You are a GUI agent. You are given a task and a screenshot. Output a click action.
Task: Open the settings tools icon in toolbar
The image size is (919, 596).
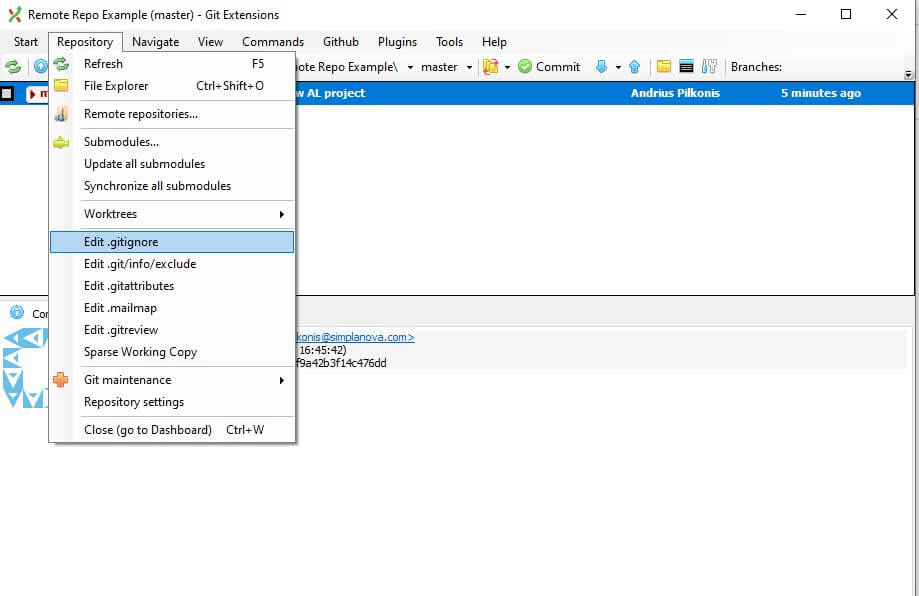click(709, 67)
